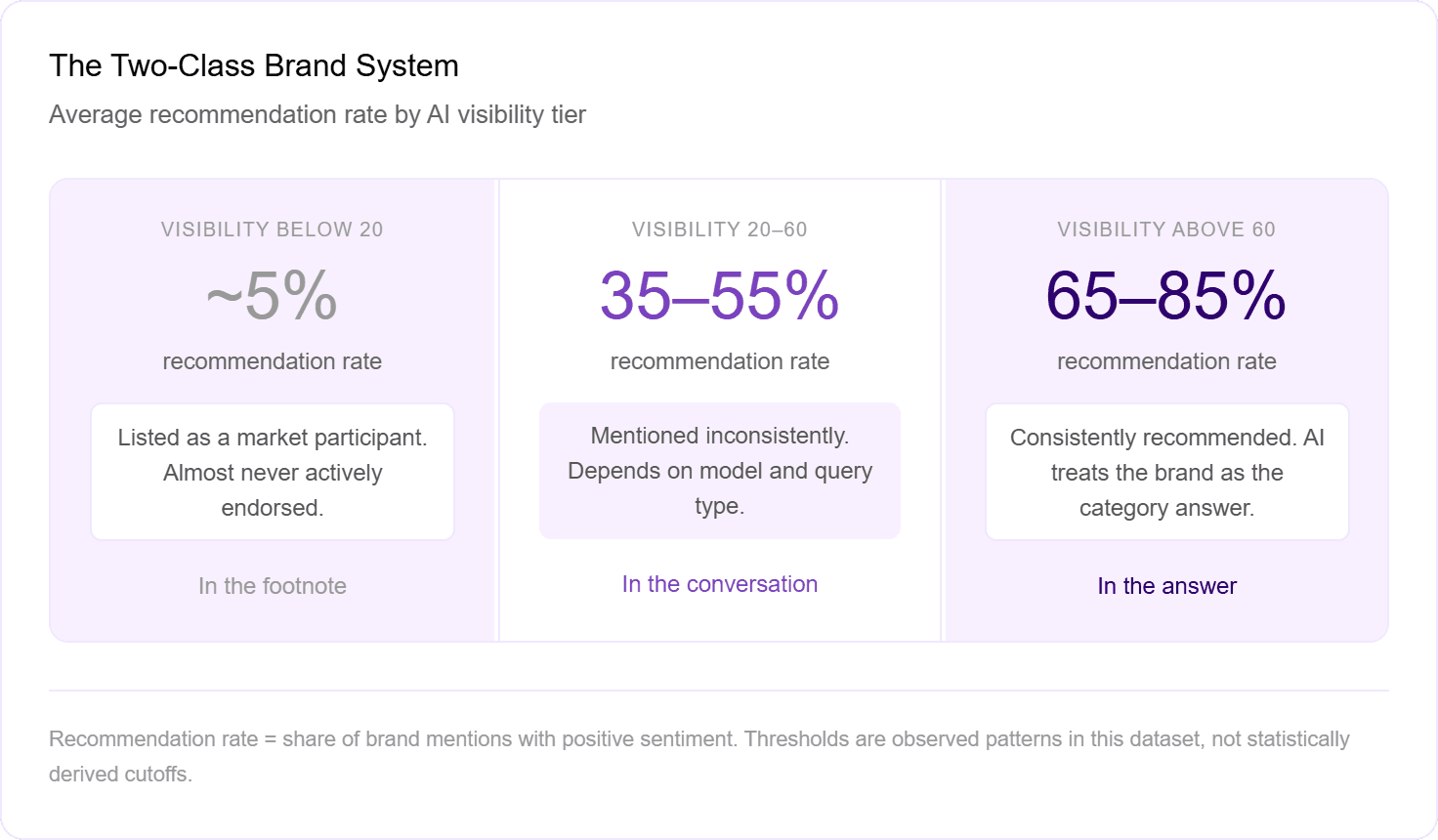Click 'recommendation rate' under ~5%
Viewport: 1438px width, 840px height.
point(273,361)
